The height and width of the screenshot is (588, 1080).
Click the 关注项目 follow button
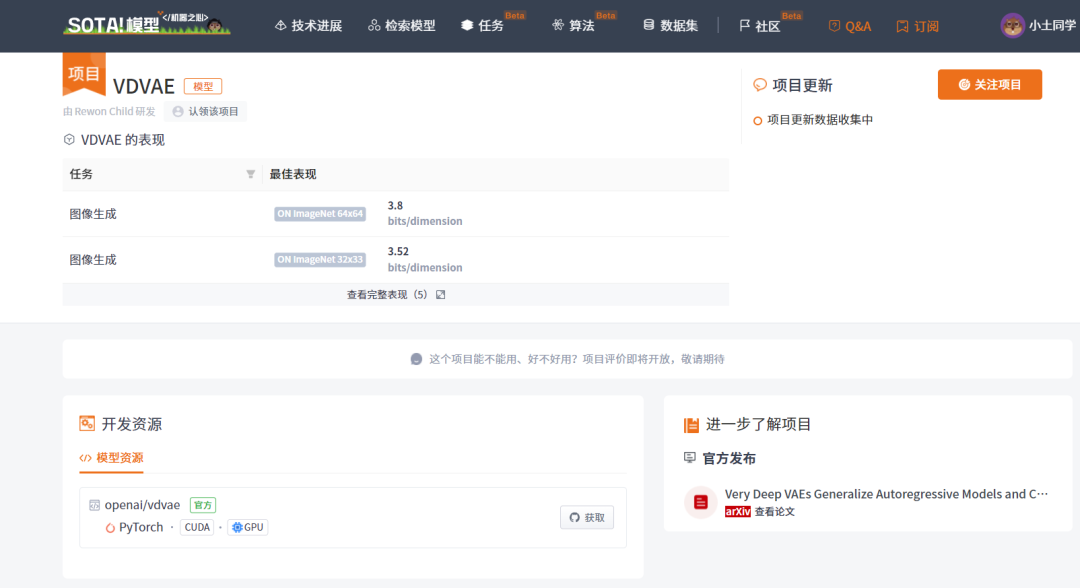click(989, 85)
